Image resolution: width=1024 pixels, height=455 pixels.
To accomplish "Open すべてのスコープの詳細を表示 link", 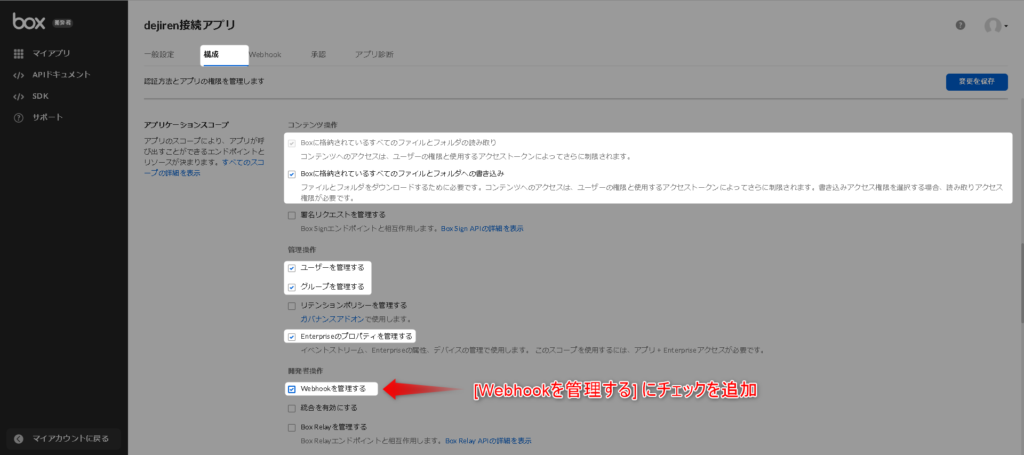I will 202,167.
